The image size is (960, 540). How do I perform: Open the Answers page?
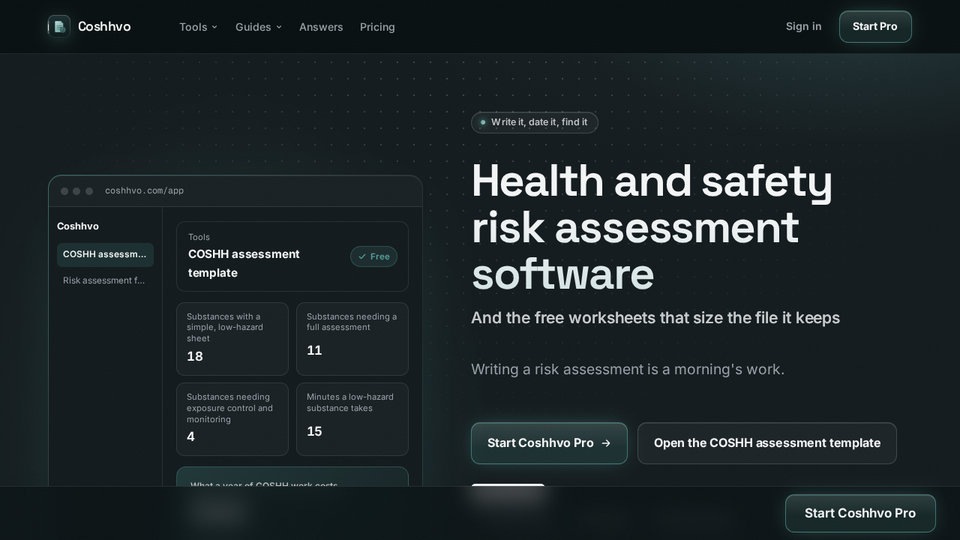coord(321,27)
